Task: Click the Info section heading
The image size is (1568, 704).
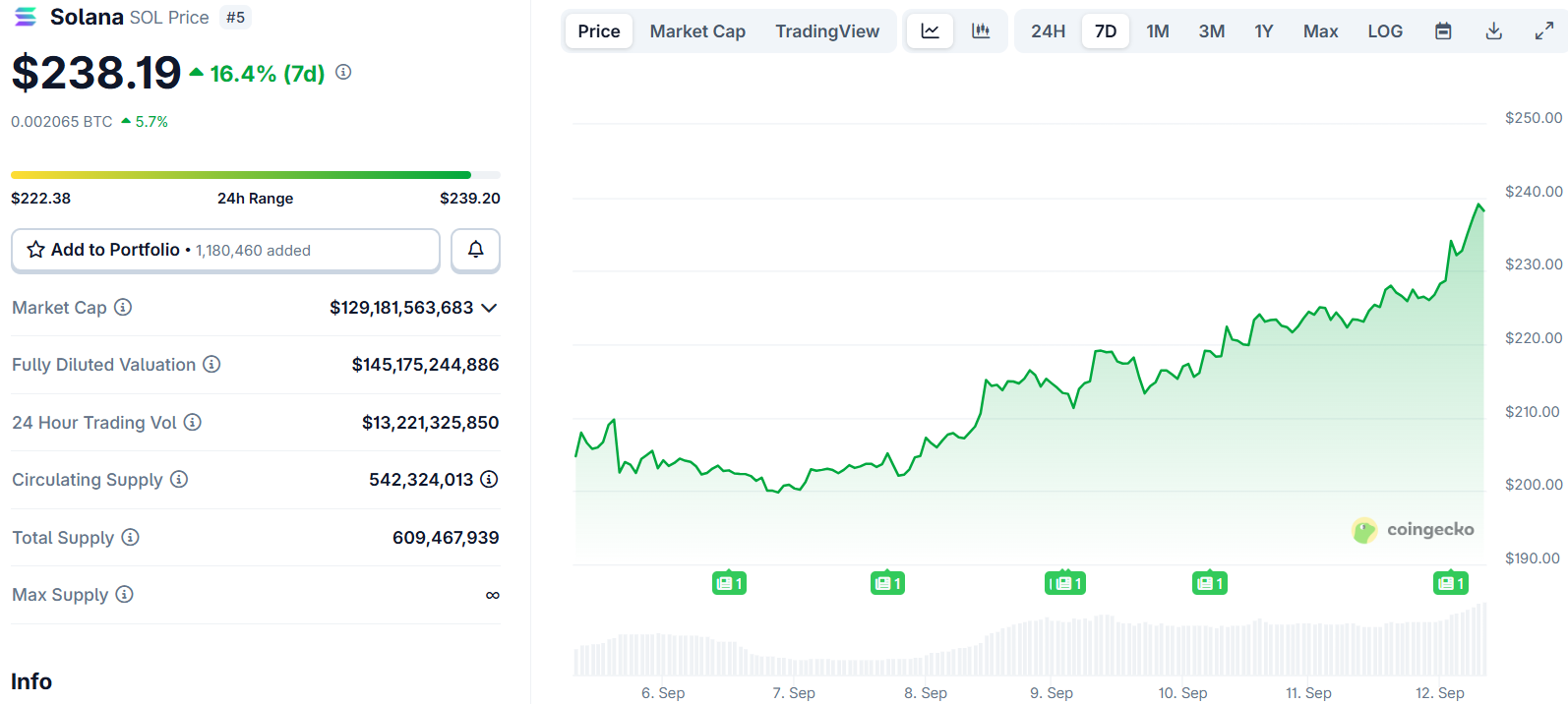Action: coord(31,681)
